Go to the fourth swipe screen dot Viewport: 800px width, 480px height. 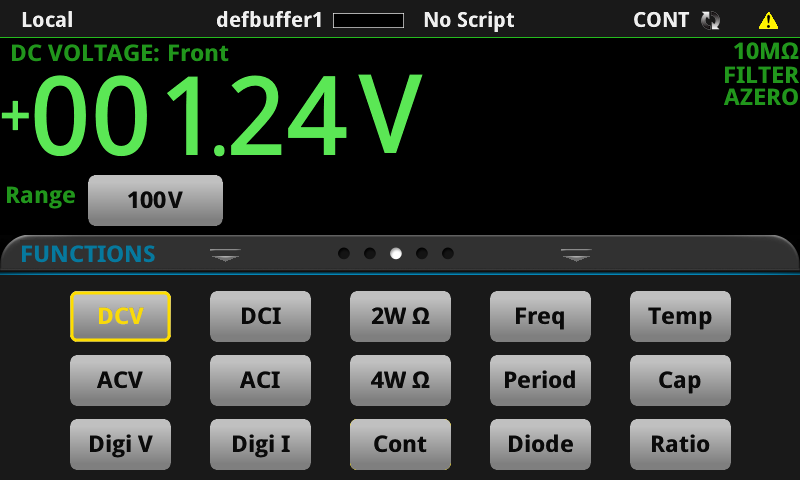(422, 254)
